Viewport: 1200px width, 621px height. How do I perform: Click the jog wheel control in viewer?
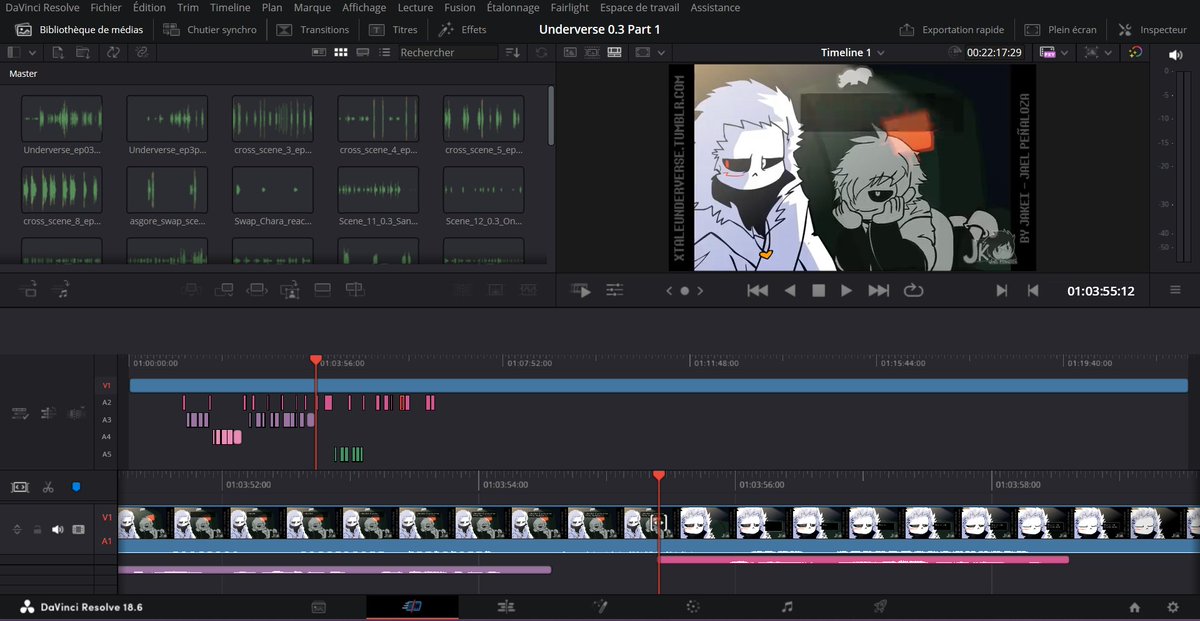point(684,291)
